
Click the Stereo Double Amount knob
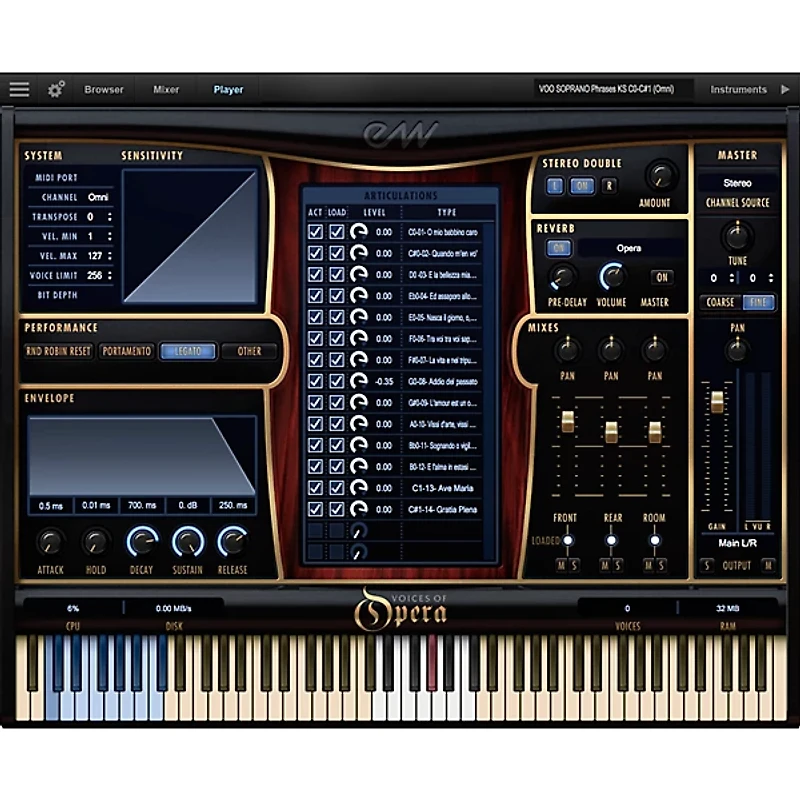click(x=658, y=175)
